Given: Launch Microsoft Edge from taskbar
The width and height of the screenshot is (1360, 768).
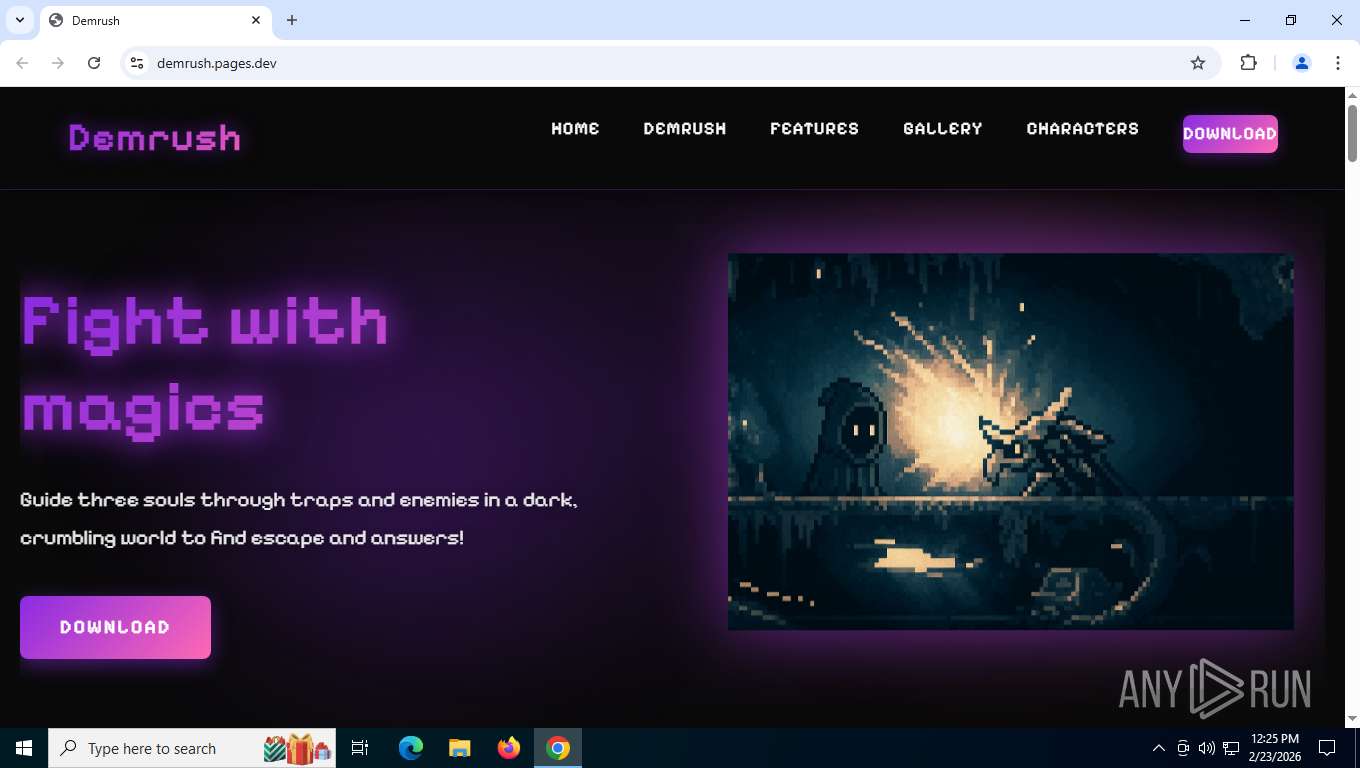Looking at the screenshot, I should click(411, 748).
